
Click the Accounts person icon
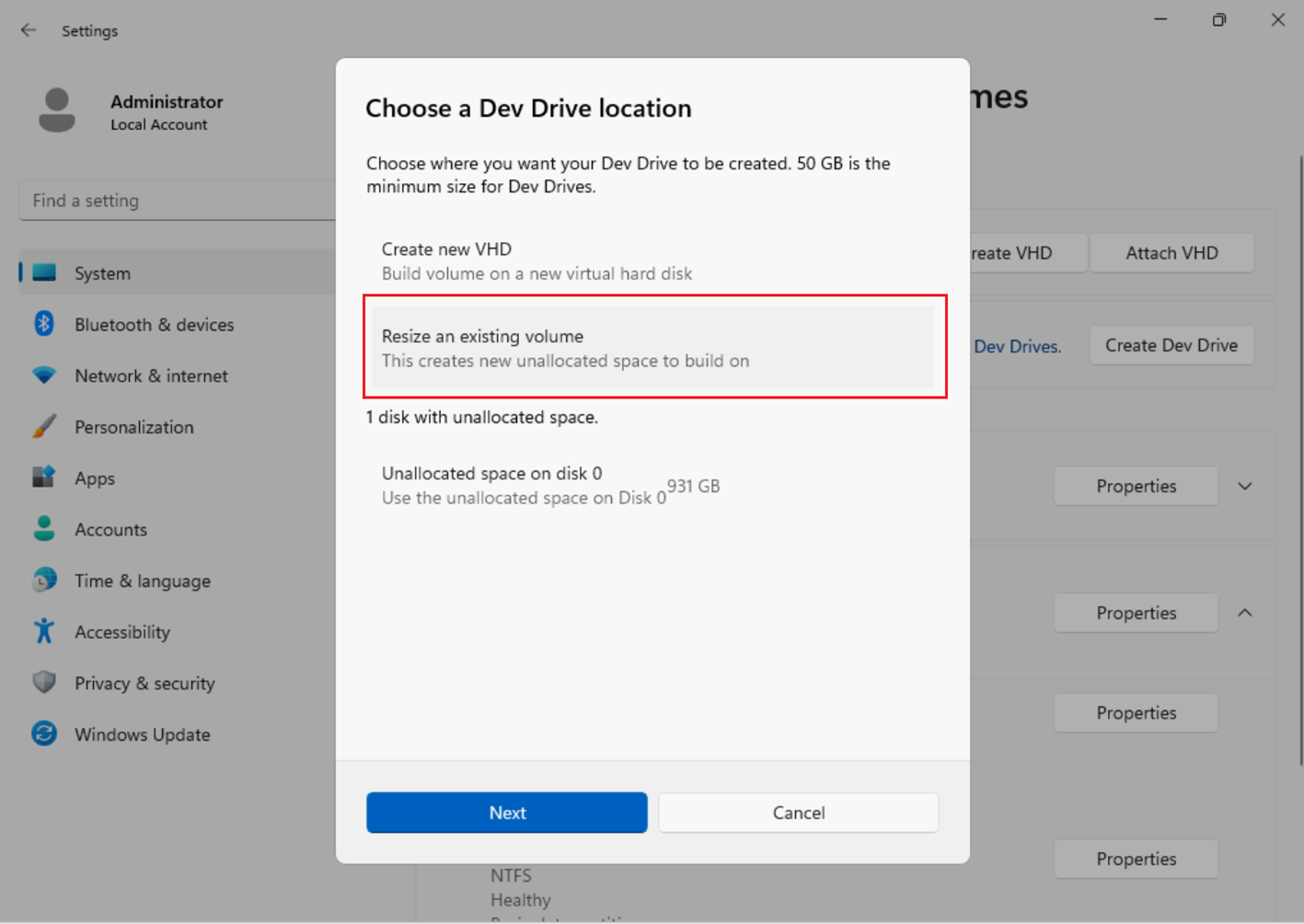[x=43, y=529]
